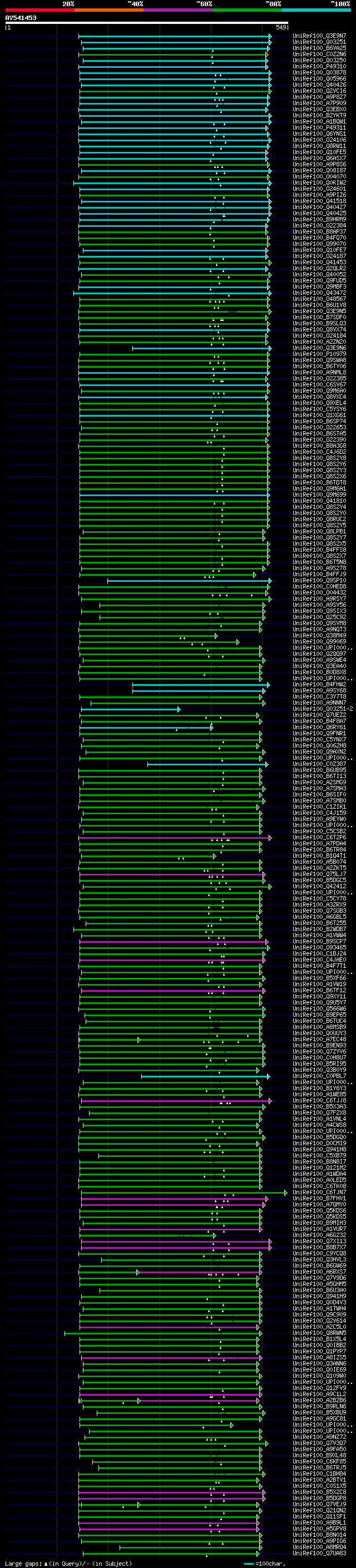This screenshot has height=1568, width=356.
Task: Select label UniRef100_Q6RY61
Action: (x=319, y=728)
